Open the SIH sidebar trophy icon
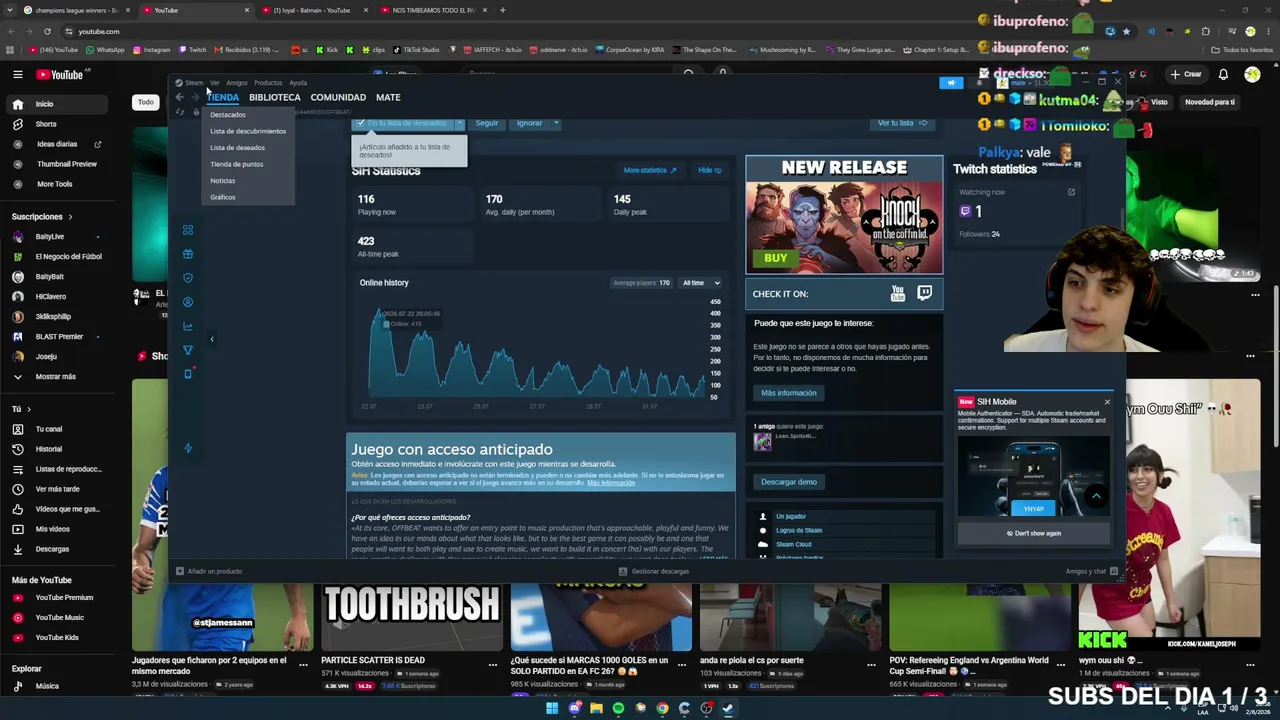This screenshot has height=720, width=1280. pos(188,350)
